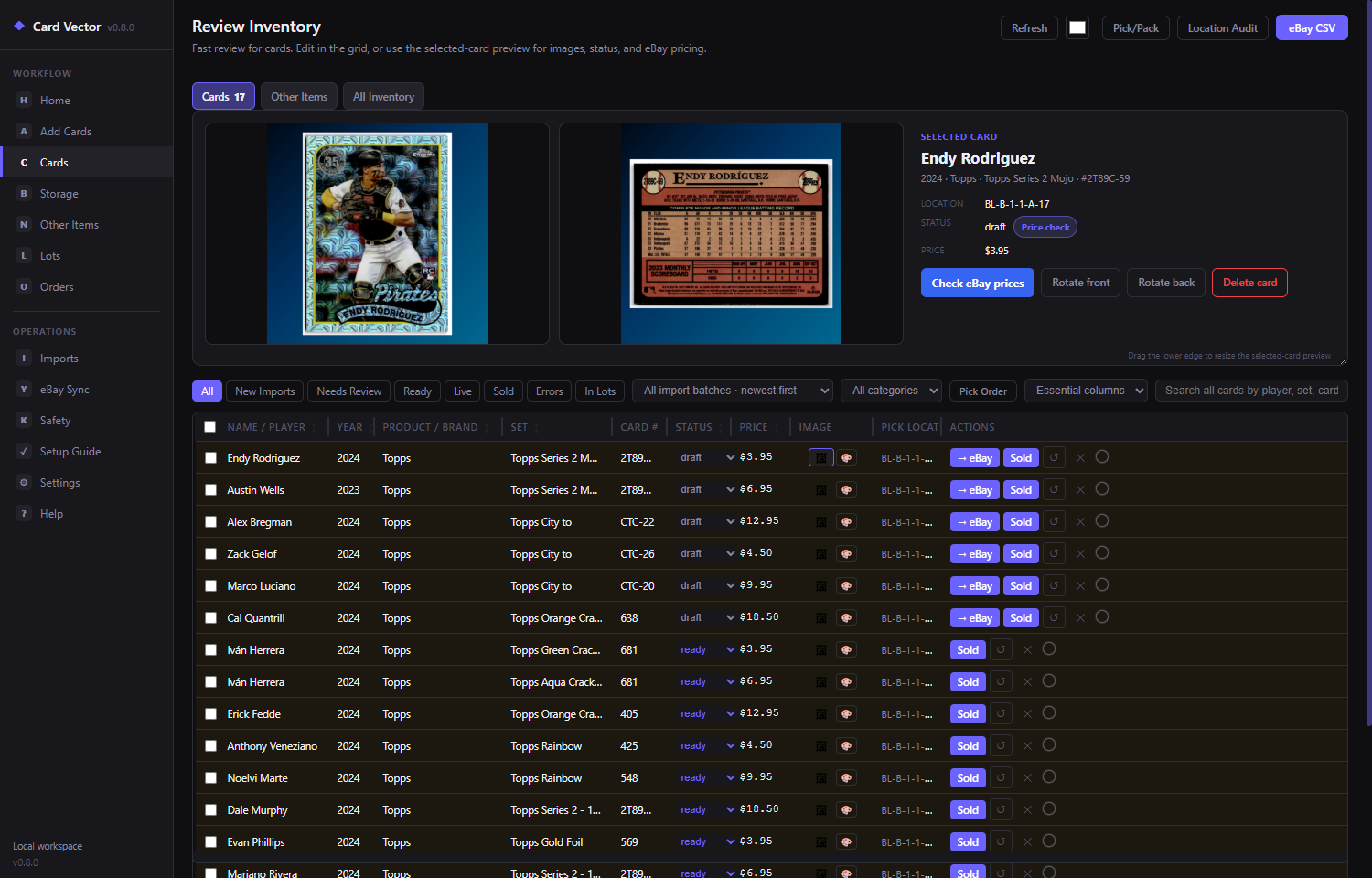Image resolution: width=1372 pixels, height=878 pixels.
Task: Open Location Audit
Action: [1222, 28]
